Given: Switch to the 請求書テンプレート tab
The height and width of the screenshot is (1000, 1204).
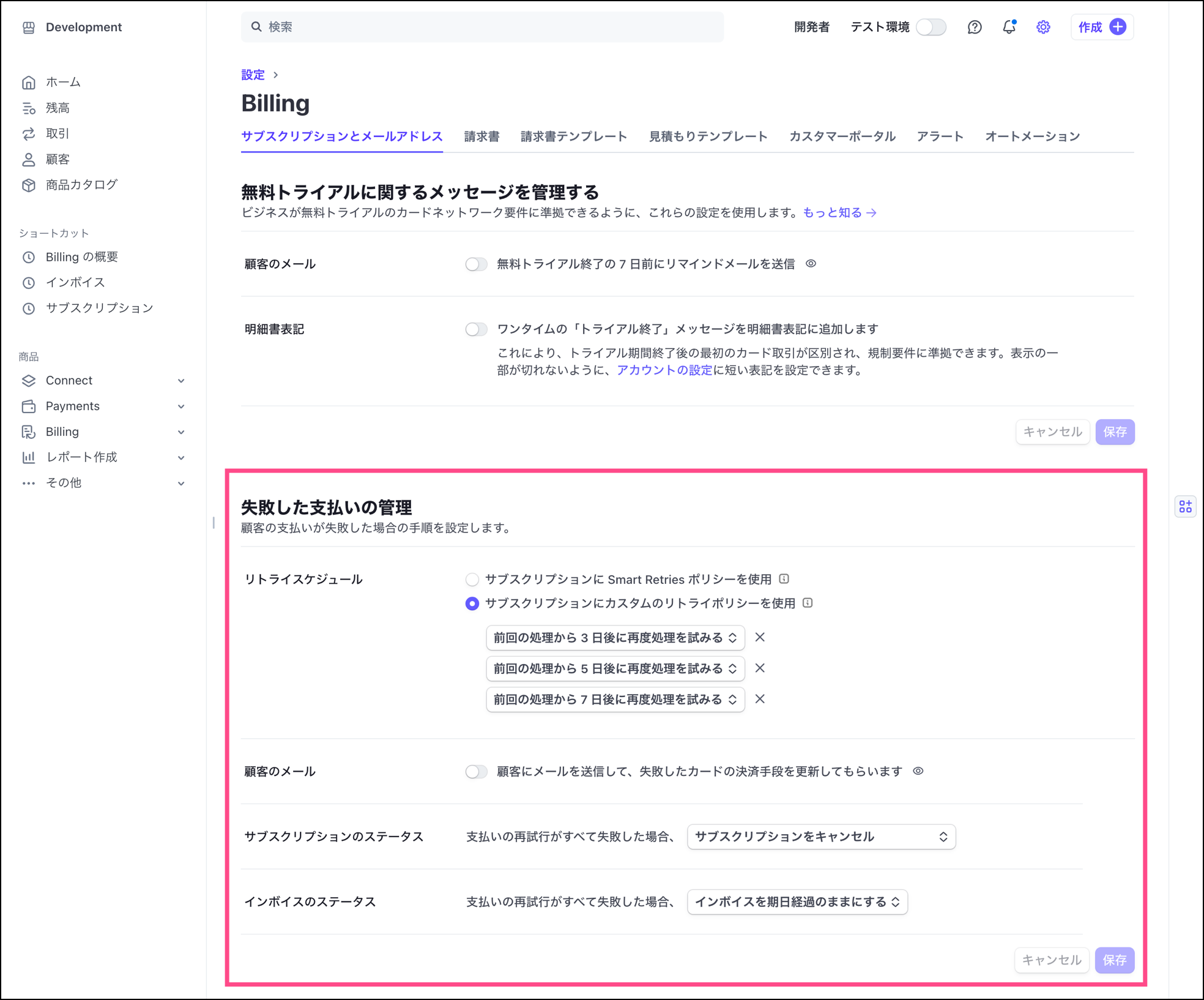Looking at the screenshot, I should point(573,136).
